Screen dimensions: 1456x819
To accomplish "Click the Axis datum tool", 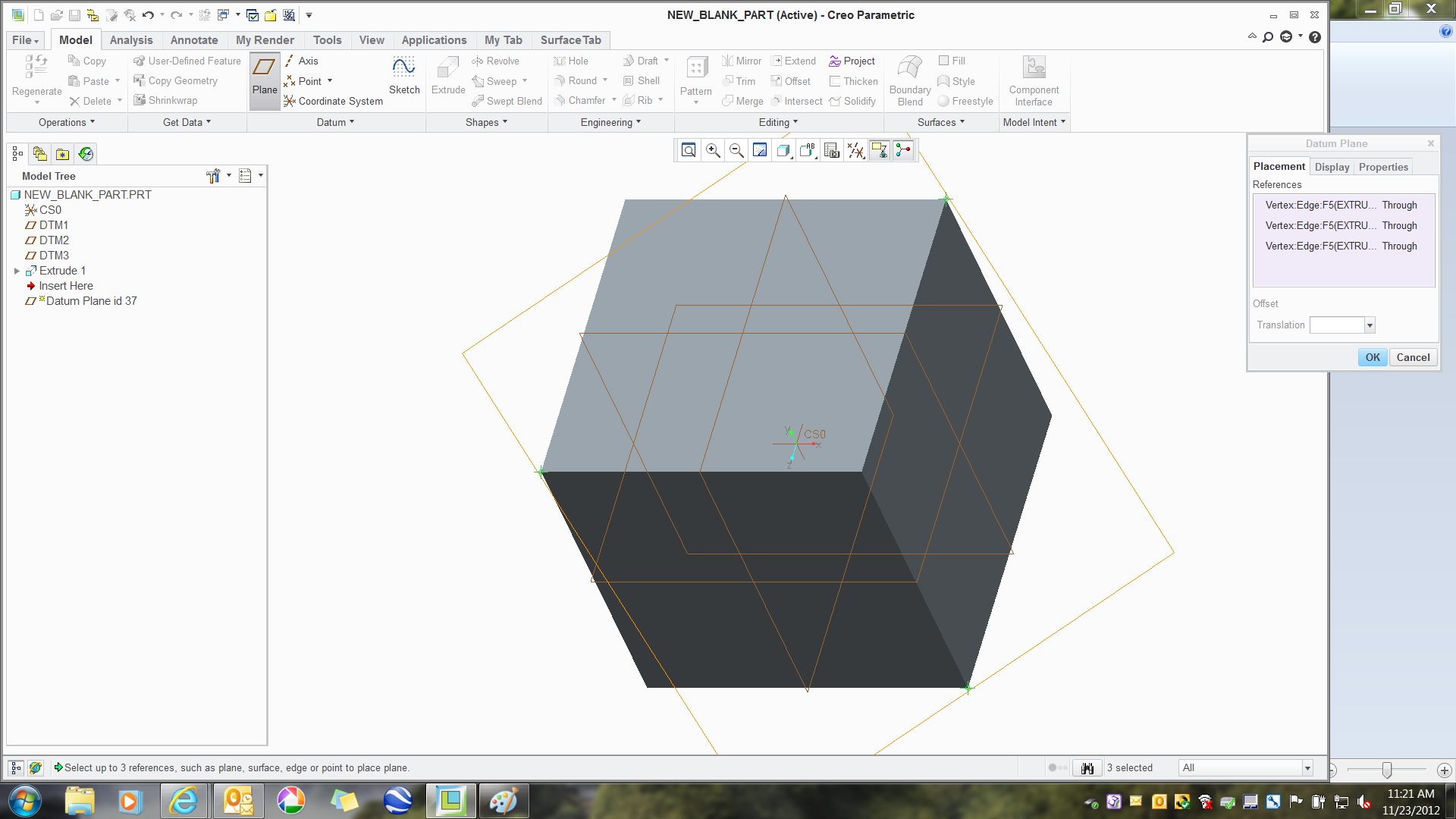I will [x=301, y=61].
